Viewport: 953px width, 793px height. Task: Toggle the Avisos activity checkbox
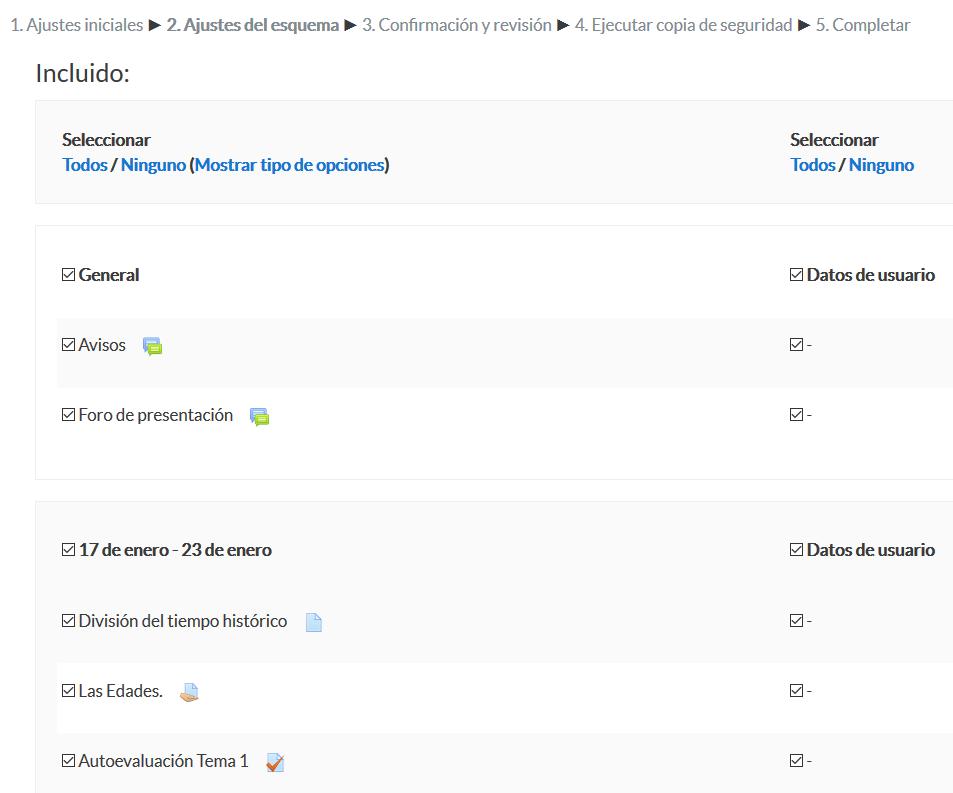(68, 345)
